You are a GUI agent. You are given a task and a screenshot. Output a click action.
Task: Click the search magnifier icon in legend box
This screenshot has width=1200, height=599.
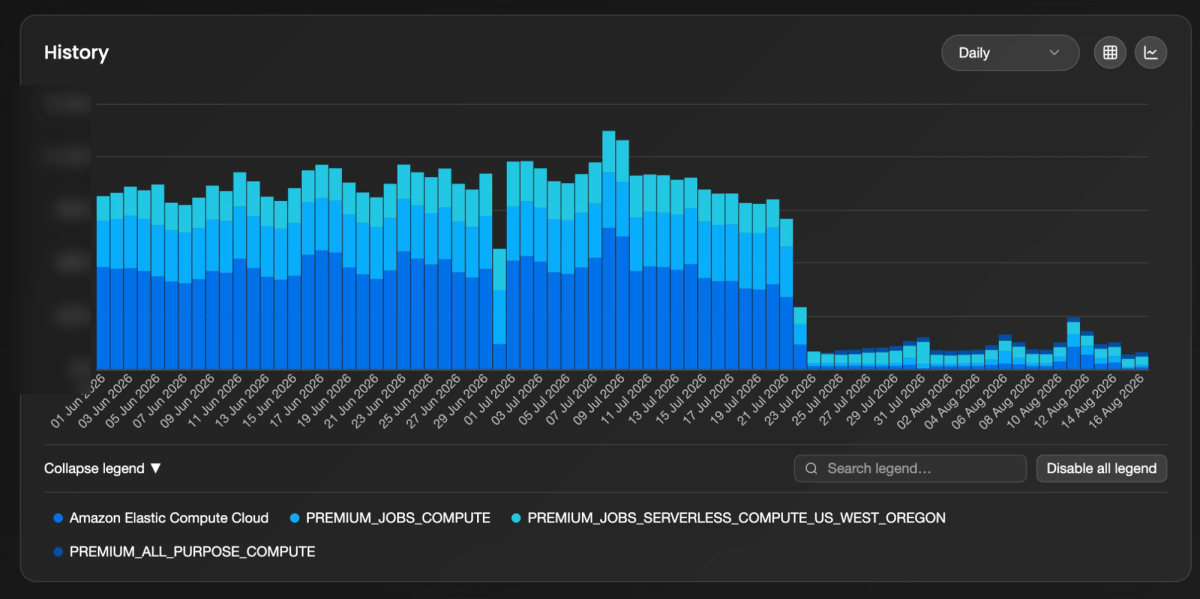811,468
